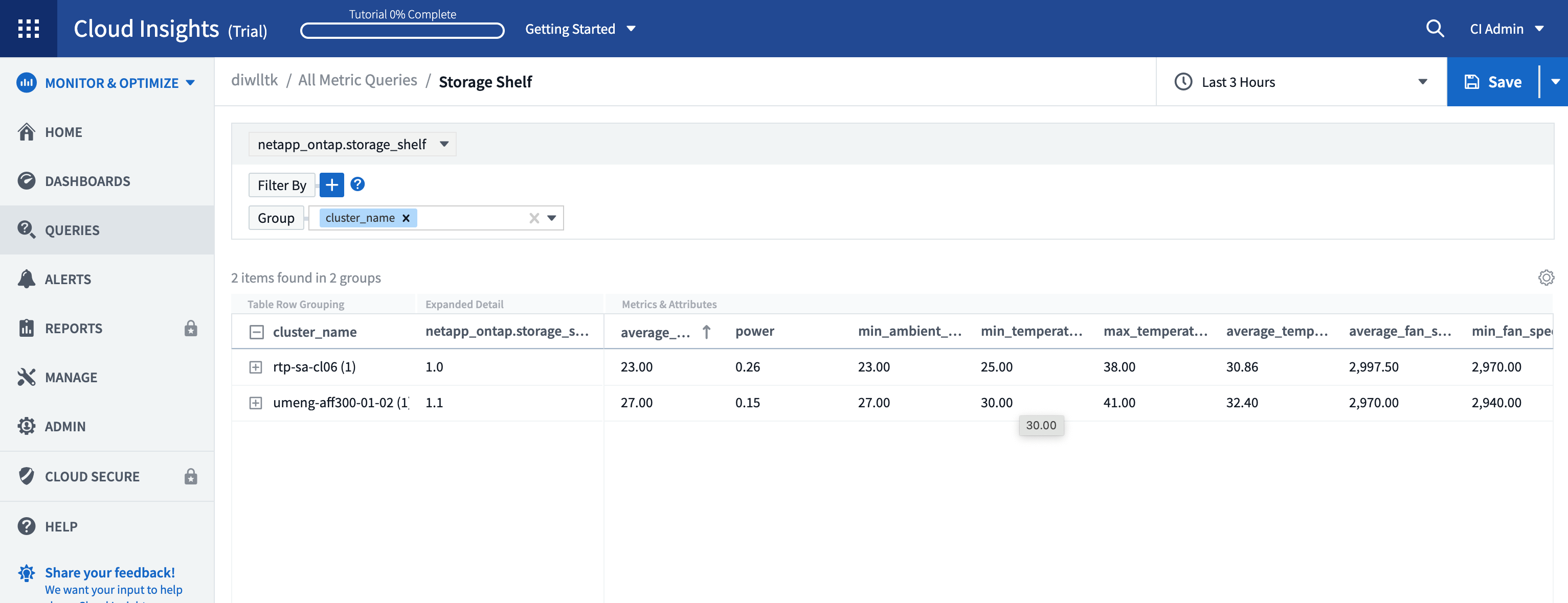Viewport: 1568px width, 603px height.
Task: Click the Add Filter By button
Action: click(331, 184)
